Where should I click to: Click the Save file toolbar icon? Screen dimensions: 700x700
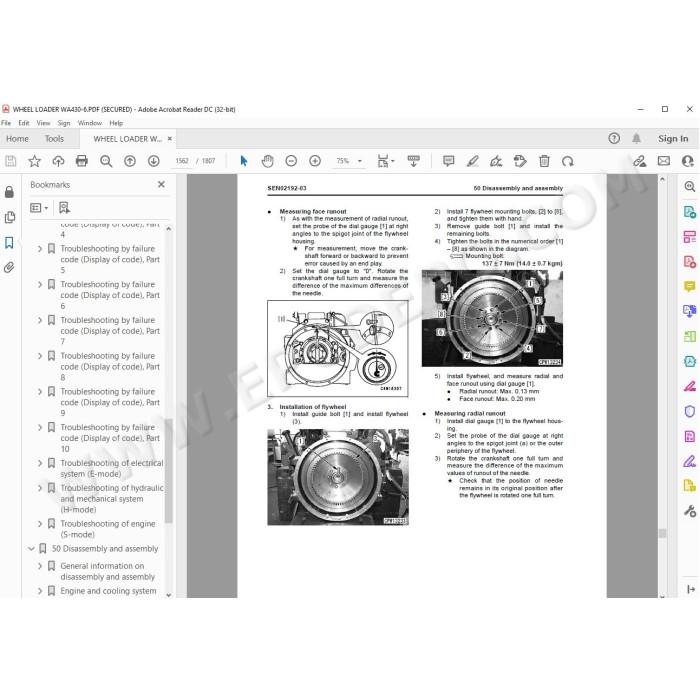[10, 161]
